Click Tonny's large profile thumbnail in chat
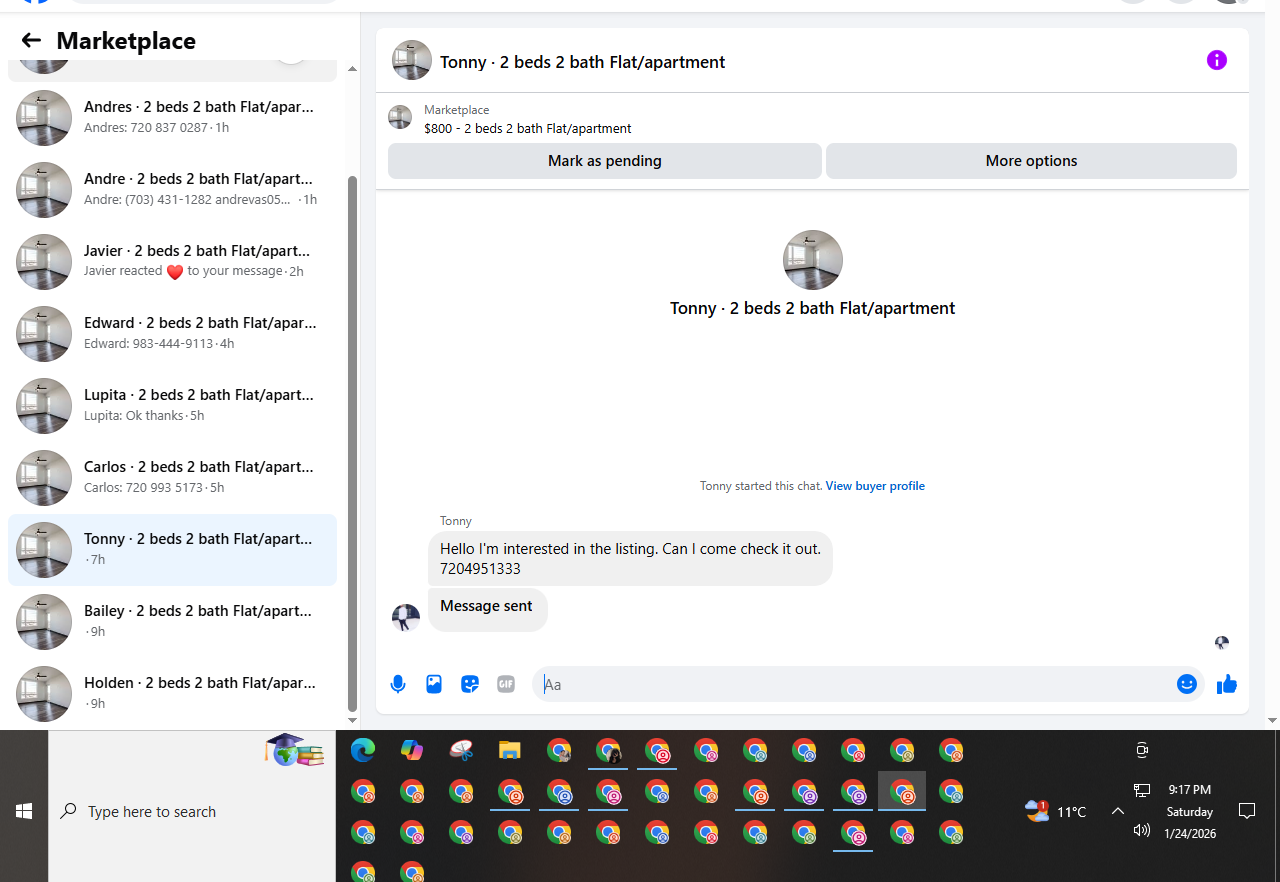Viewport: 1280px width, 882px height. tap(812, 260)
